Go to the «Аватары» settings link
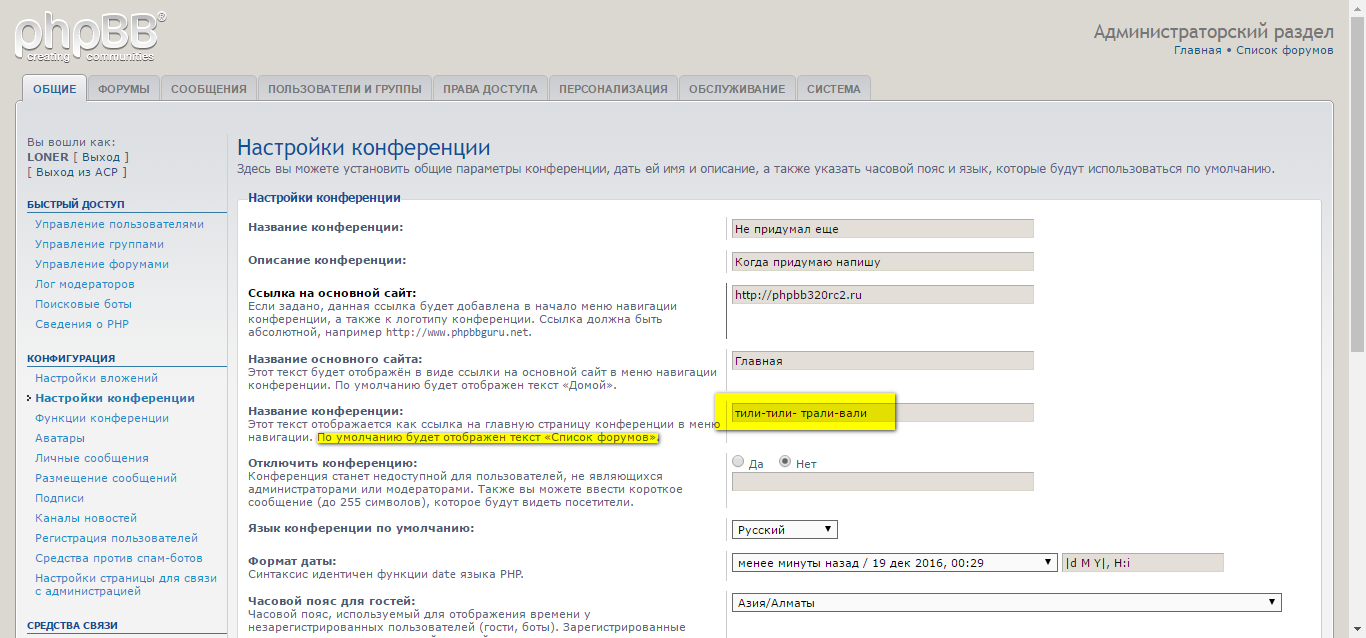 [60, 438]
